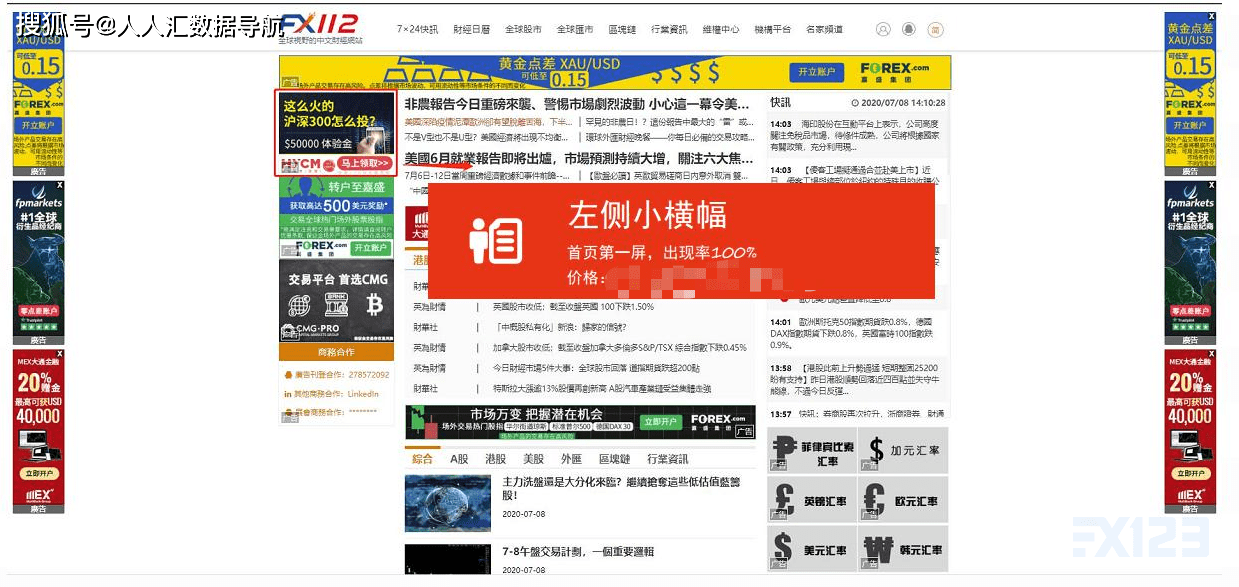This screenshot has width=1239, height=587.
Task: Open 加元汇率 dollar rate tile
Action: pos(903,450)
